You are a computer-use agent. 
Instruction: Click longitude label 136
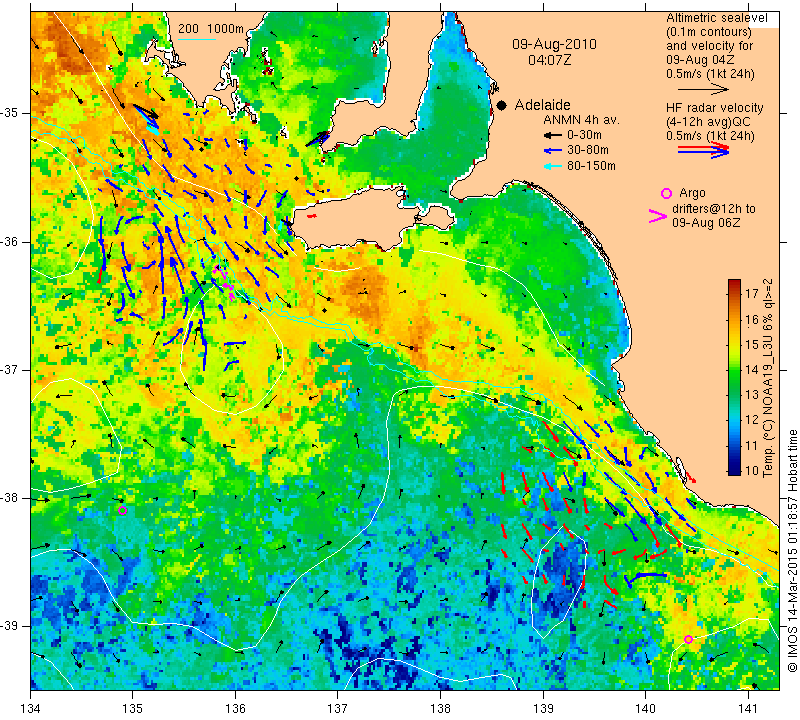235,709
